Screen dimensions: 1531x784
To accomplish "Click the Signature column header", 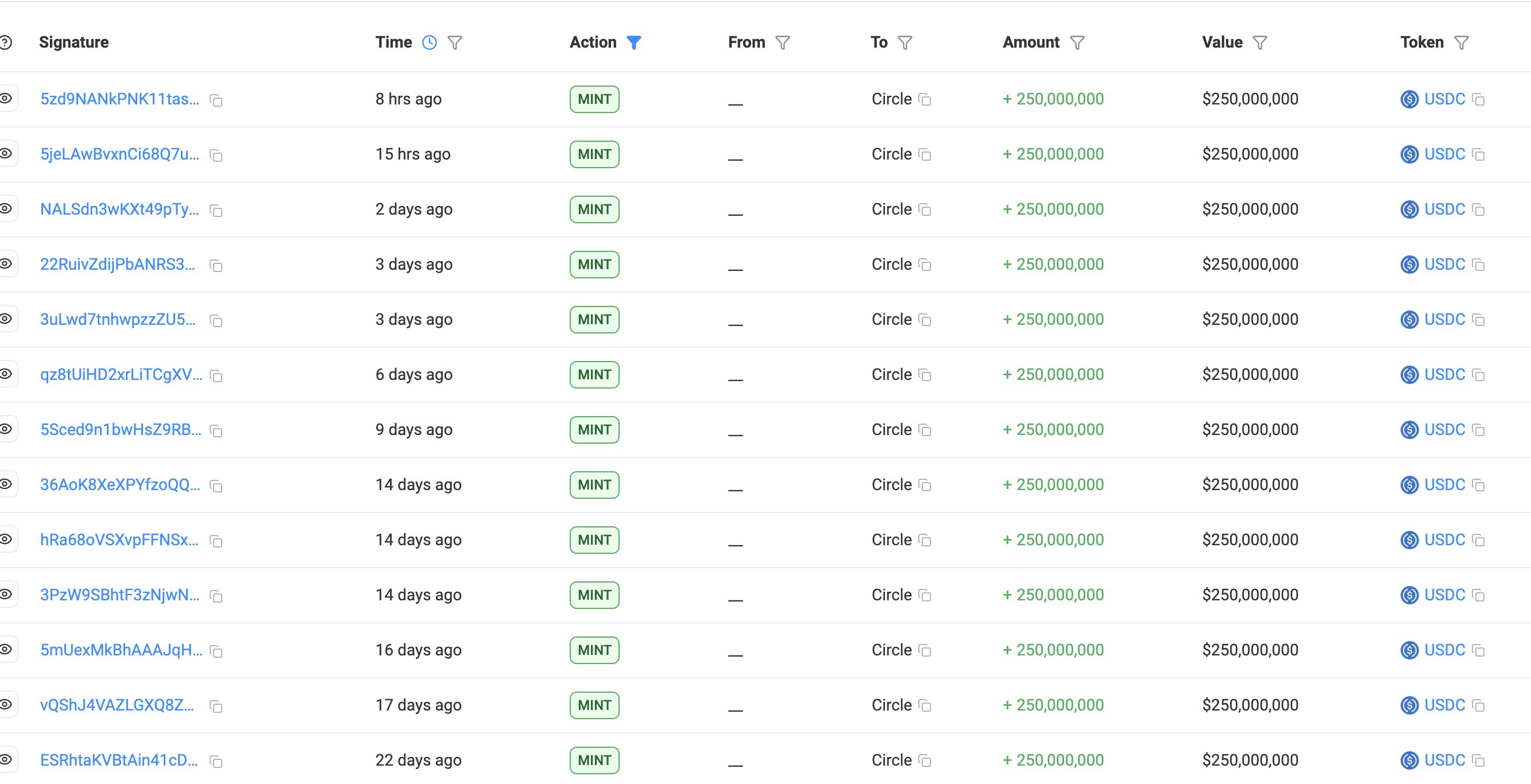I will point(74,42).
